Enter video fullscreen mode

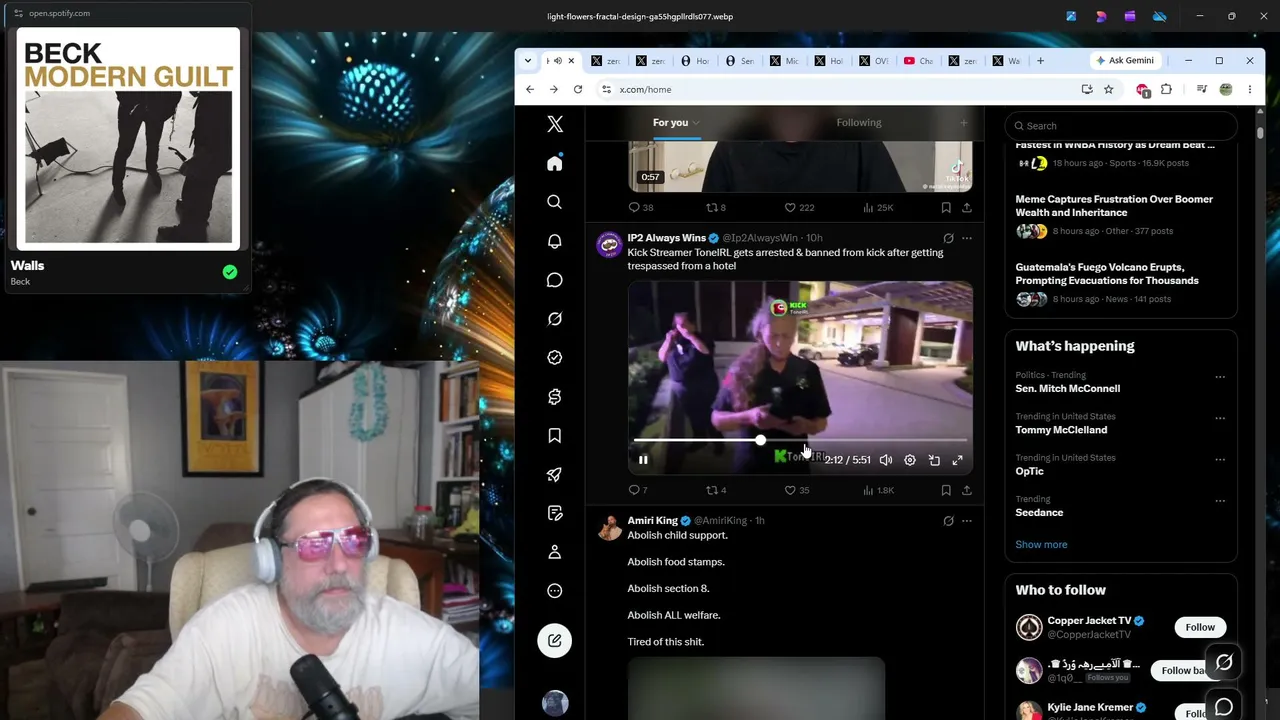[957, 460]
